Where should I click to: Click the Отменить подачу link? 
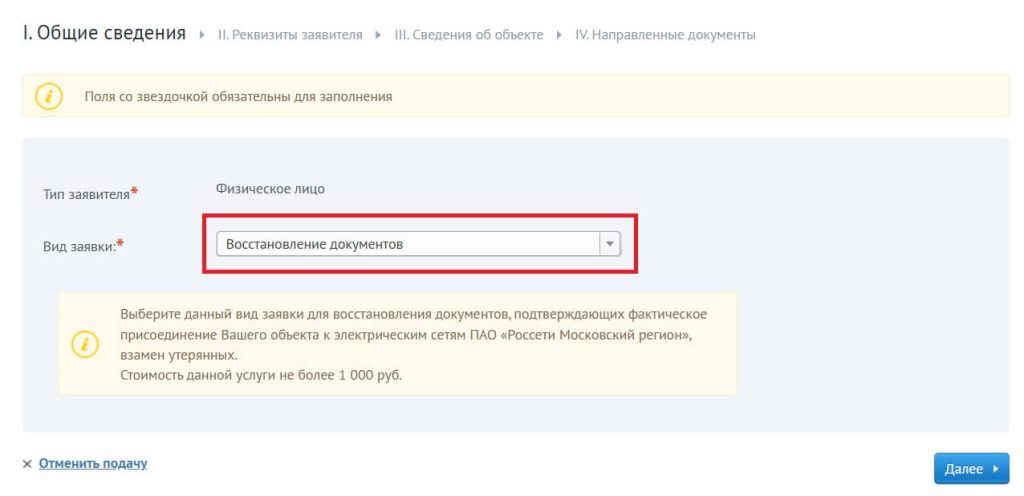point(93,463)
